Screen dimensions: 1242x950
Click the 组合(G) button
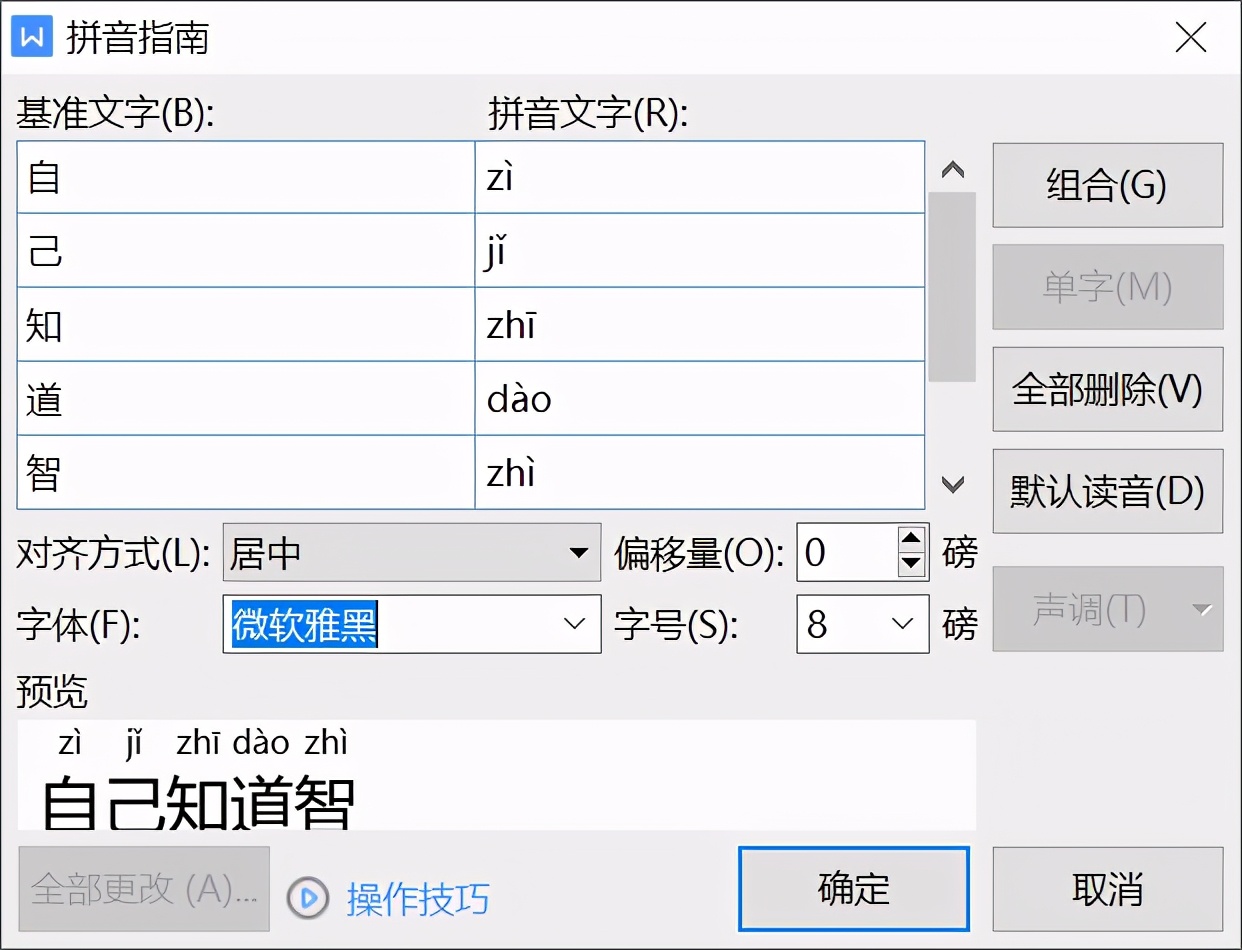tap(1107, 185)
